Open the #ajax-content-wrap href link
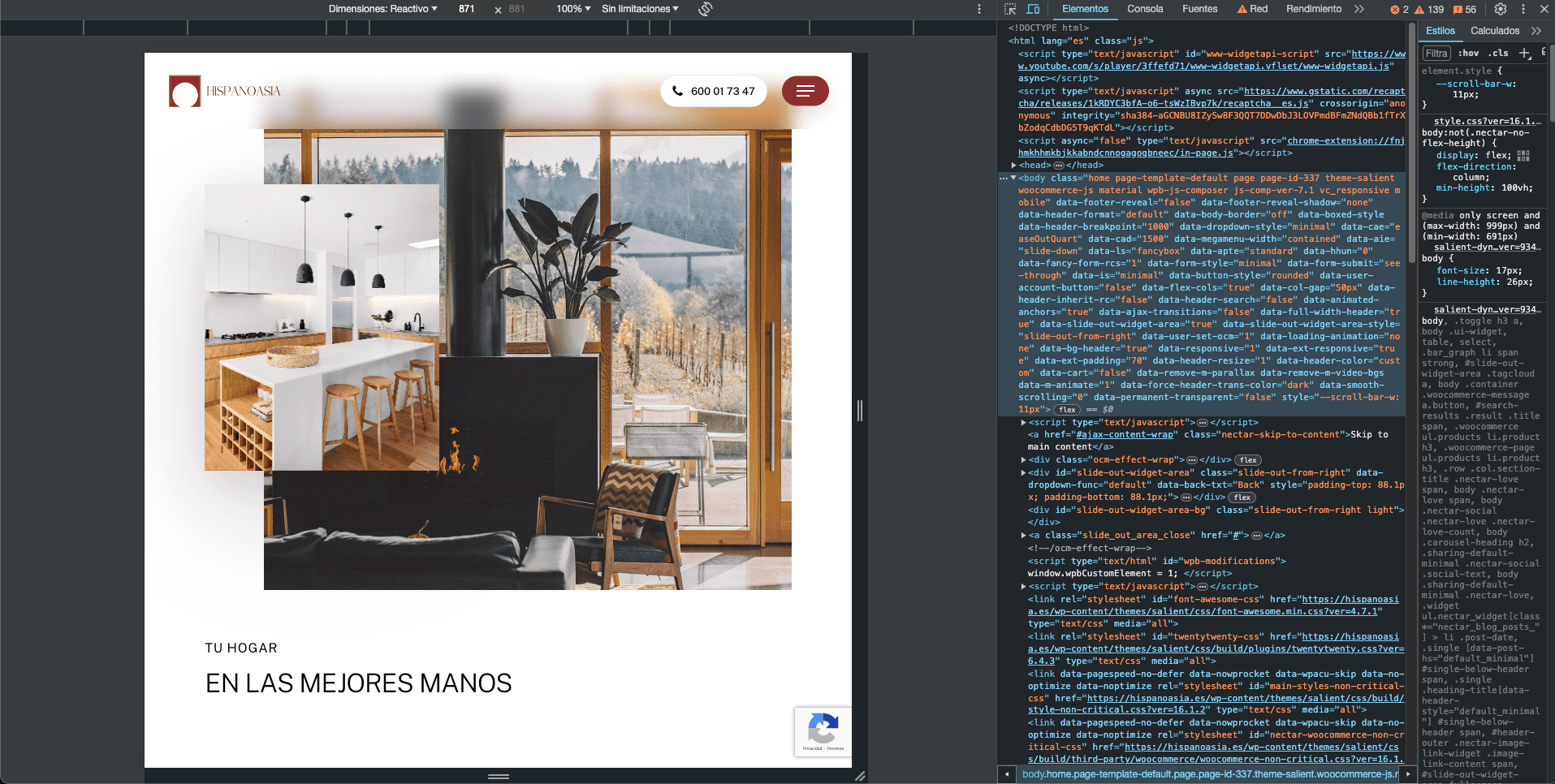This screenshot has width=1555, height=784. pyautogui.click(x=1125, y=435)
